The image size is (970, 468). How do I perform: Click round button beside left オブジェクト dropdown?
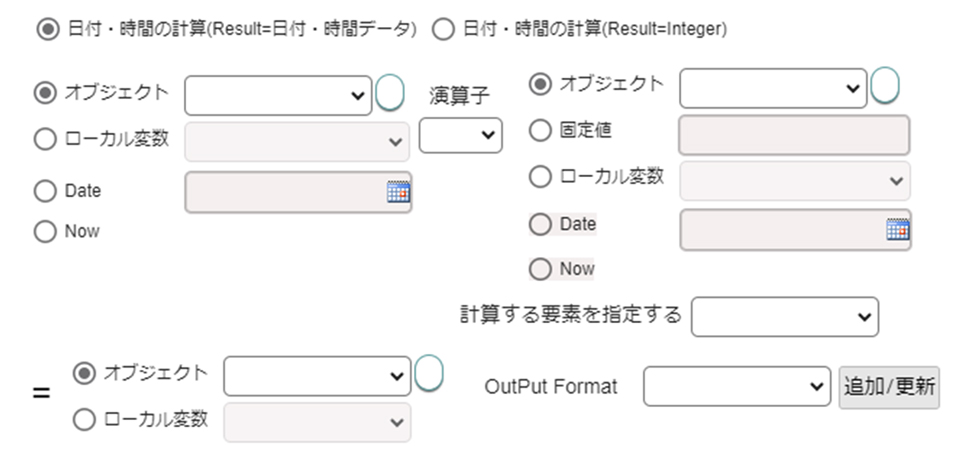pyautogui.click(x=390, y=93)
